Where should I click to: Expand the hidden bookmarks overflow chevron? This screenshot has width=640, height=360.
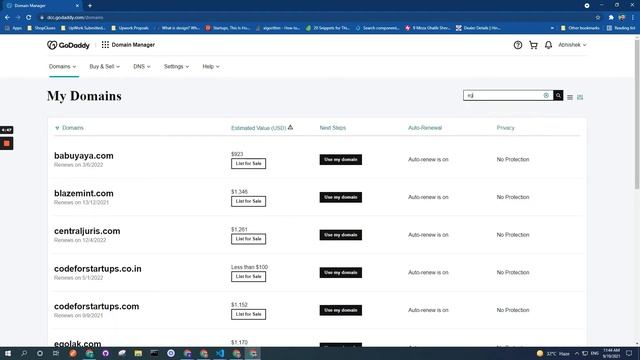[552, 28]
